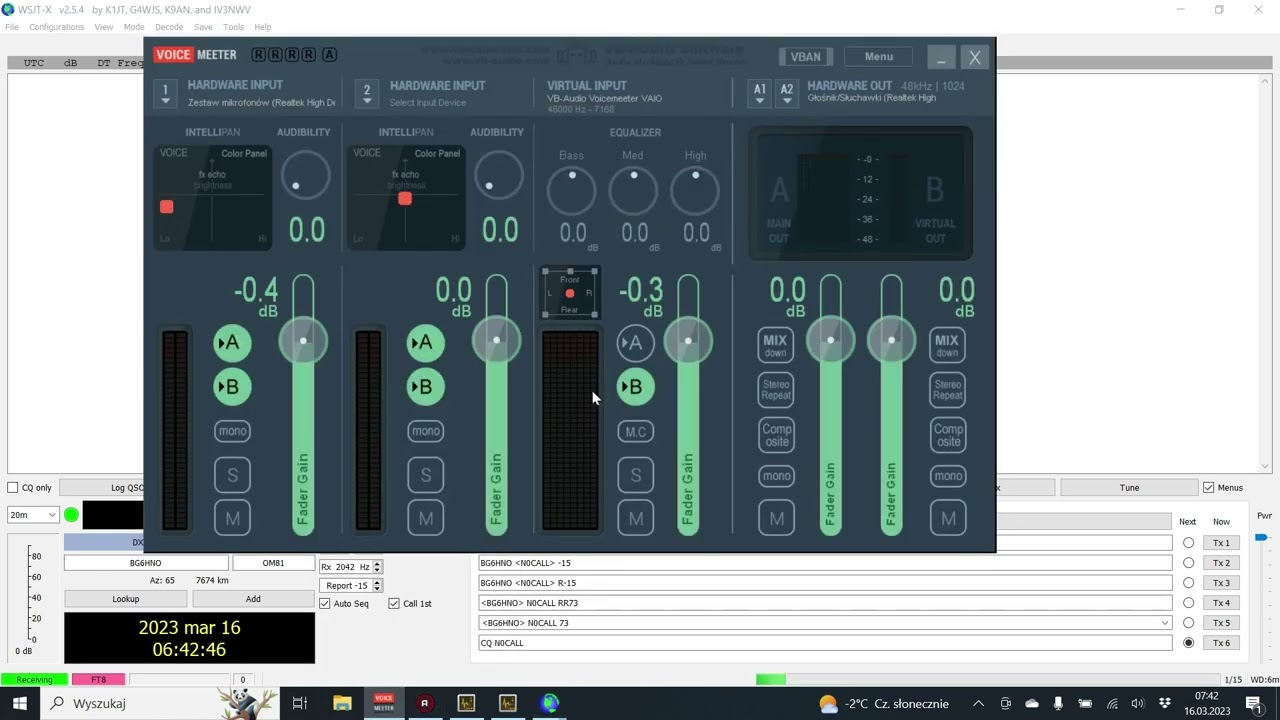The image size is (1280, 720).
Task: Mute the Virtual Input strip
Action: pos(635,518)
